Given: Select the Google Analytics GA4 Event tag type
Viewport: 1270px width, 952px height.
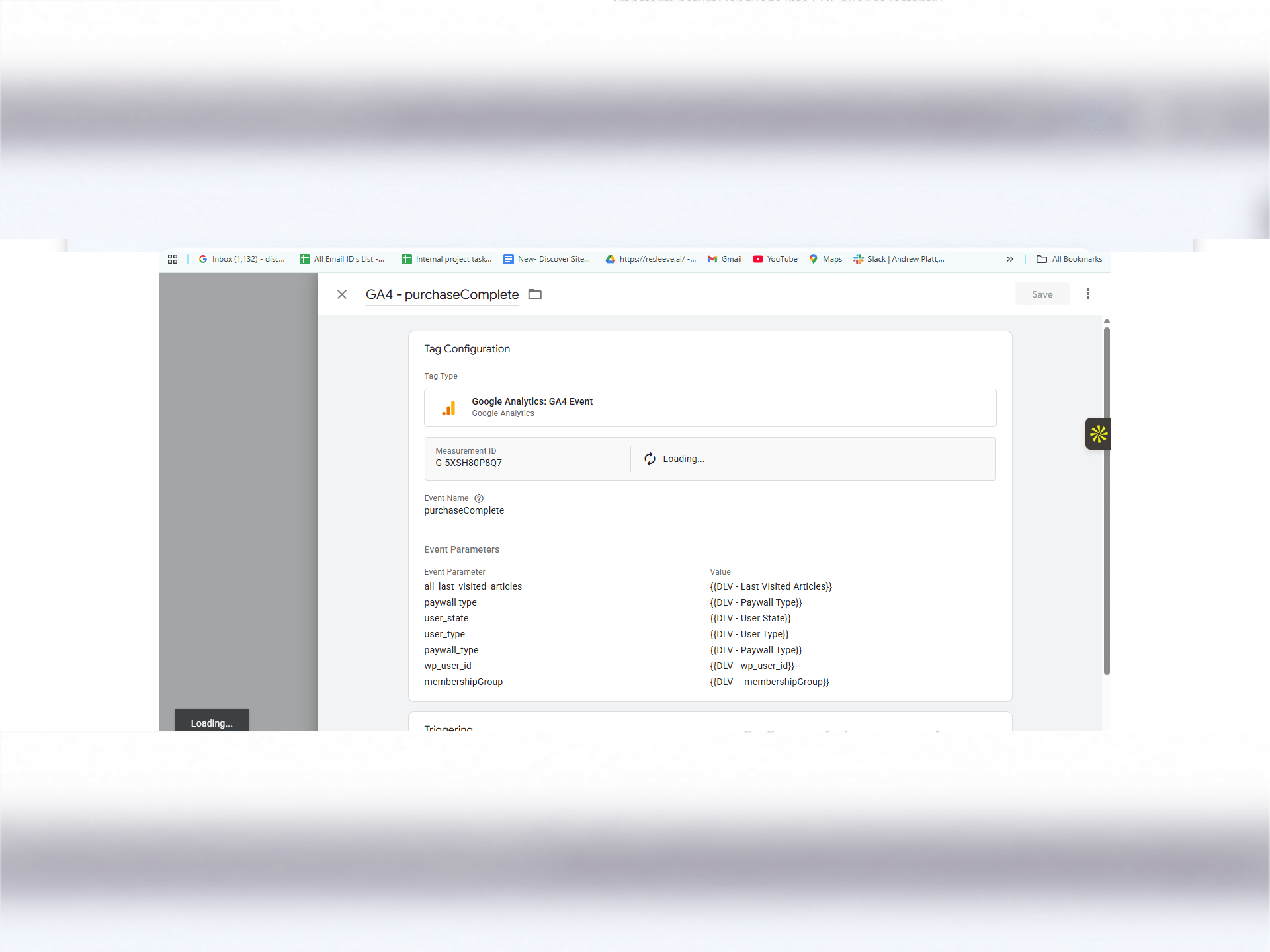Looking at the screenshot, I should click(710, 408).
